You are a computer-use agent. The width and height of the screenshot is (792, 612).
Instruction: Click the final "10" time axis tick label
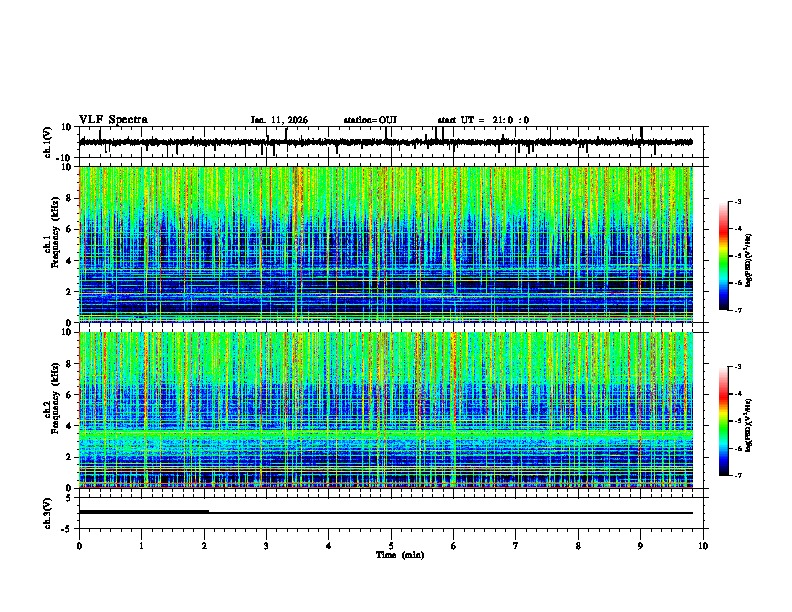[x=703, y=546]
